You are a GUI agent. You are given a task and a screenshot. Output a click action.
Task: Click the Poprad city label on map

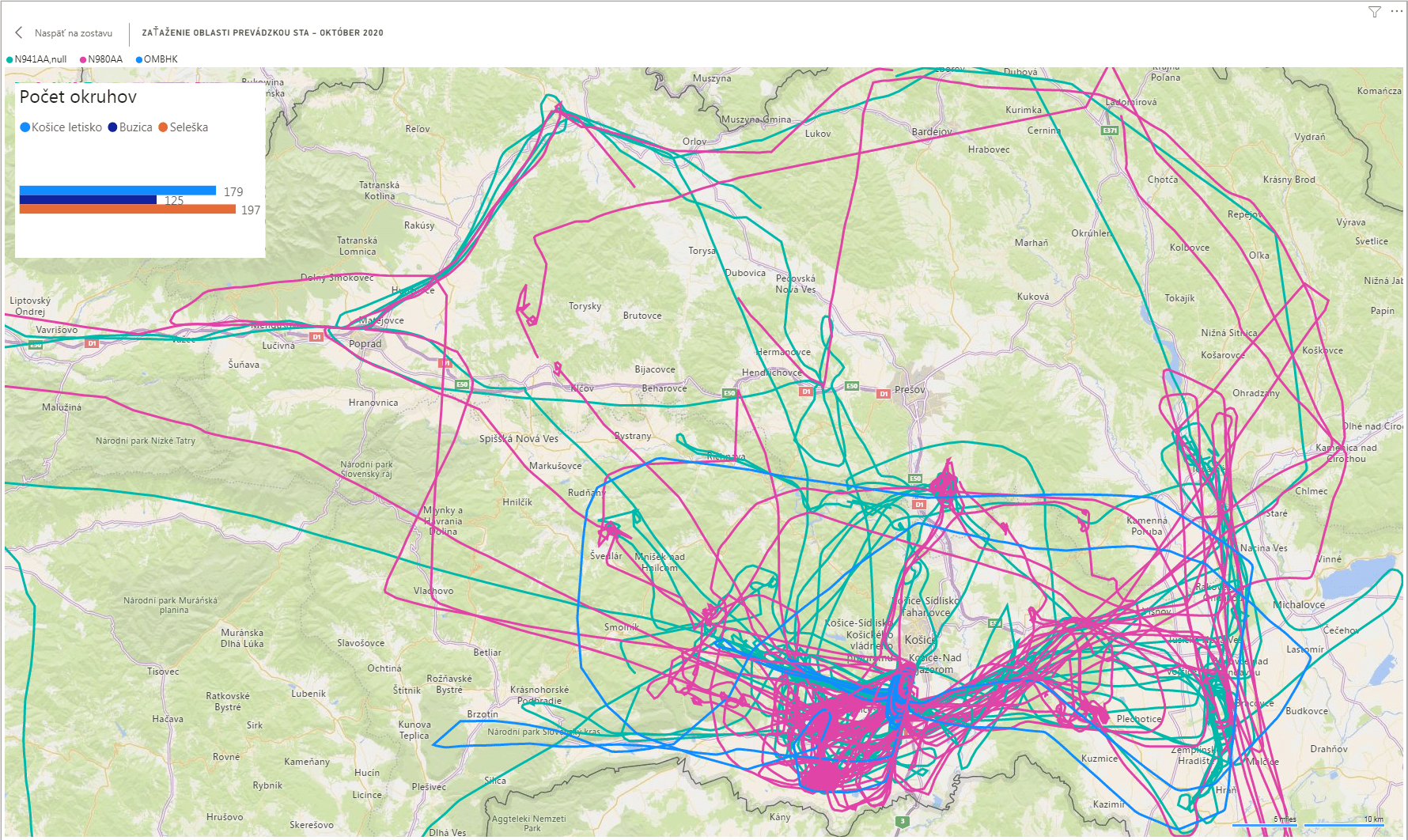pos(365,344)
